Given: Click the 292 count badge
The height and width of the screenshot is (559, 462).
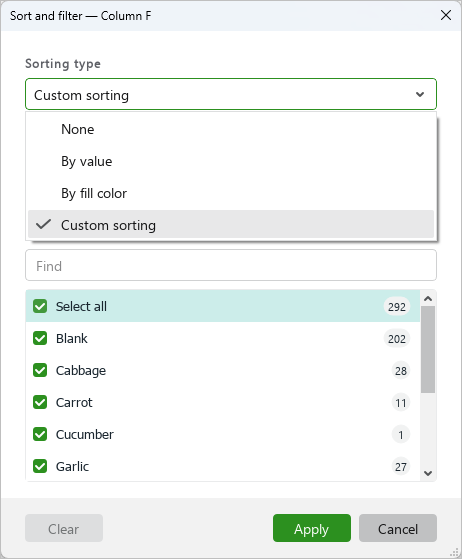Looking at the screenshot, I should [x=397, y=307].
